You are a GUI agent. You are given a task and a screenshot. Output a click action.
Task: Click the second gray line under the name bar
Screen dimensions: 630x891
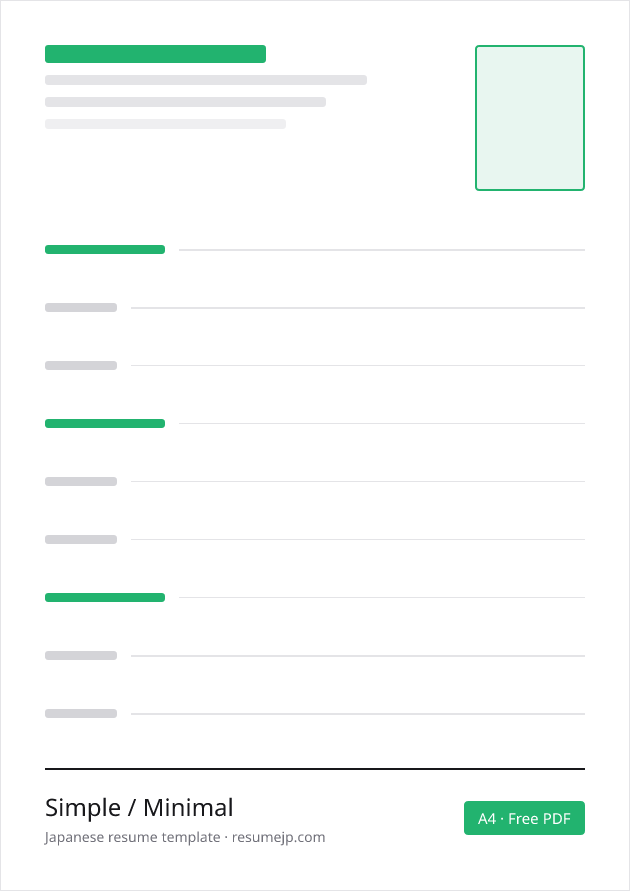click(x=185, y=102)
